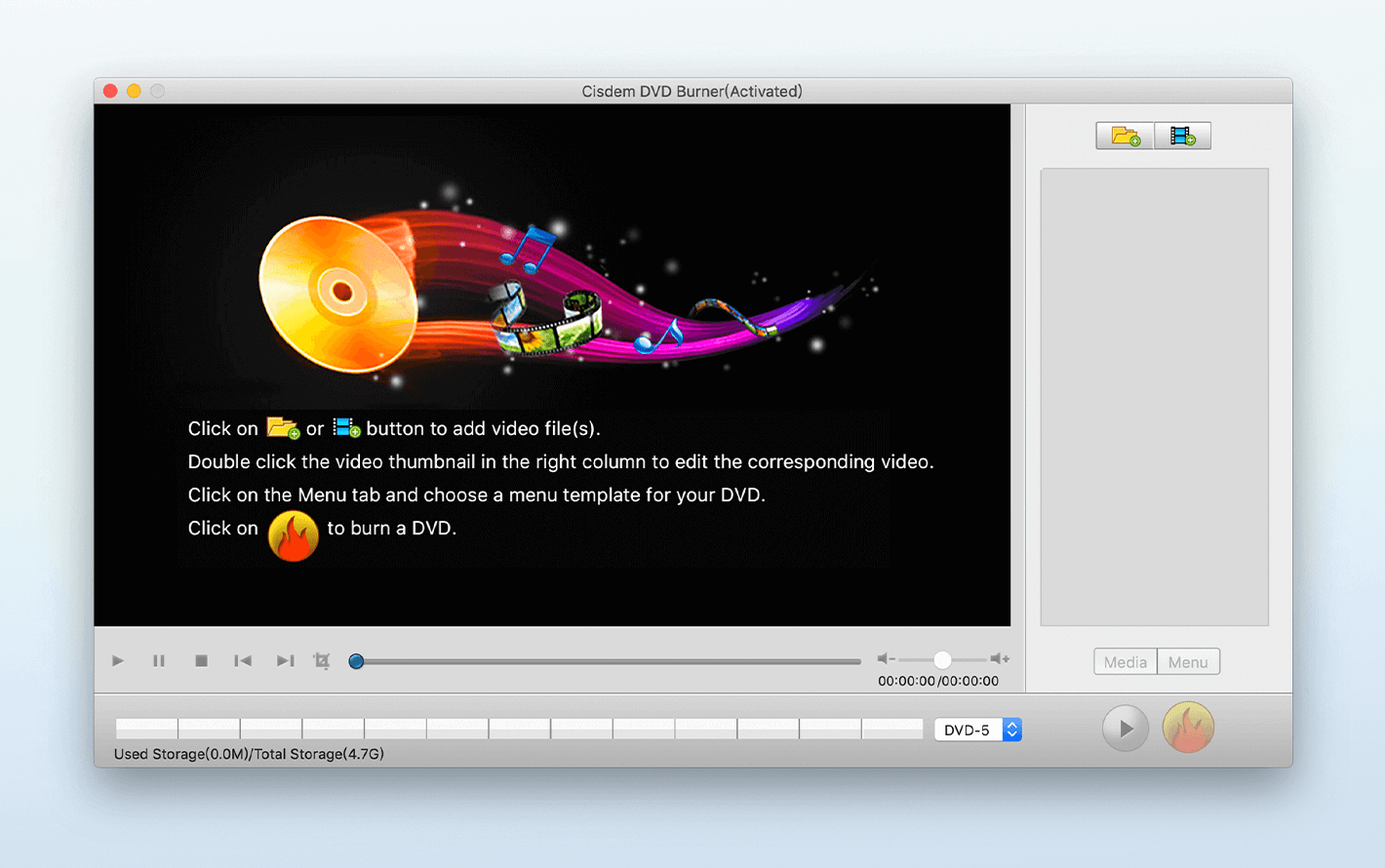Click the add folder button in the right panel

click(1125, 136)
